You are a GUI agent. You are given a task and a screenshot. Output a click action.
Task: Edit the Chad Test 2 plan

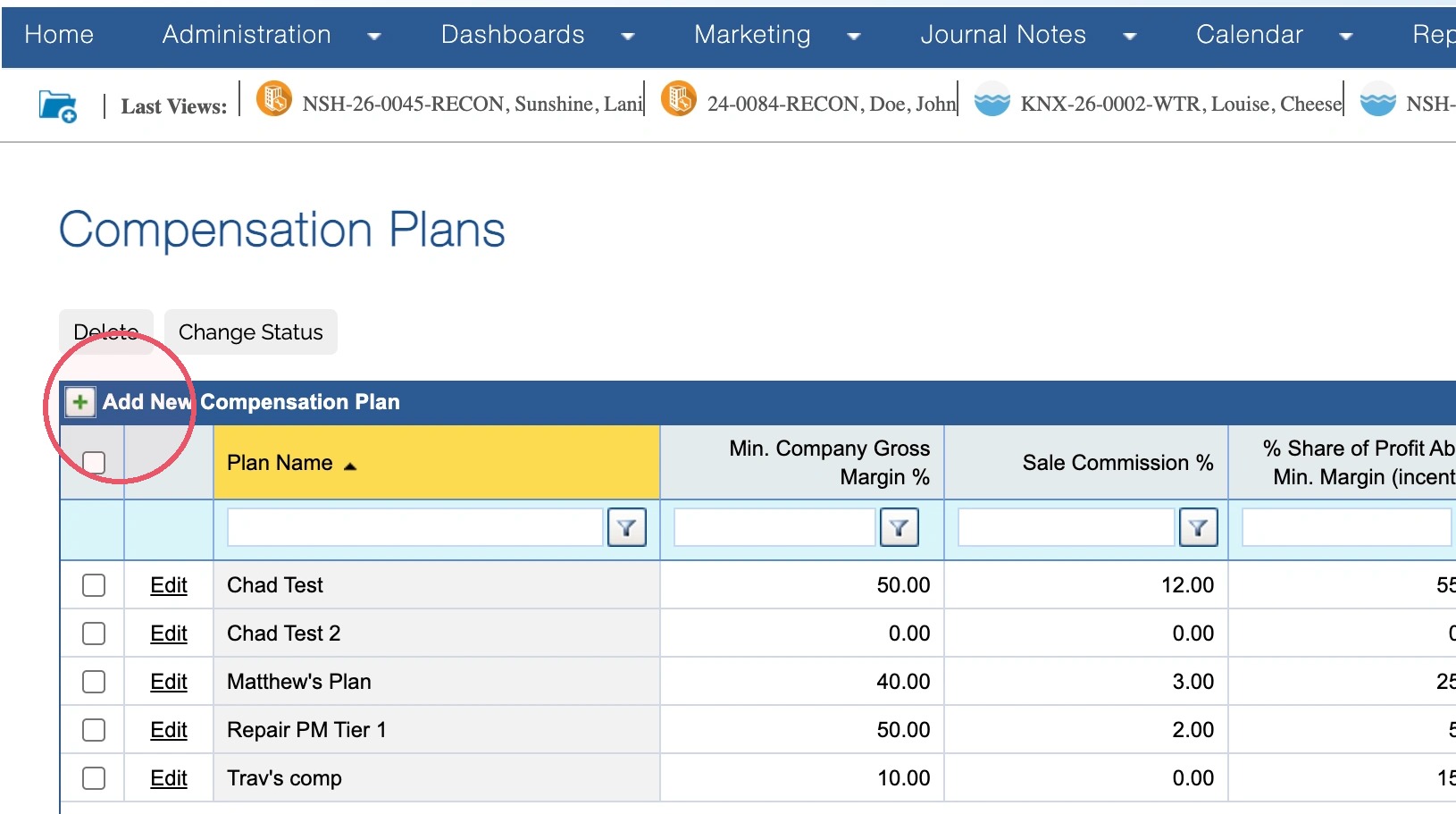(169, 634)
